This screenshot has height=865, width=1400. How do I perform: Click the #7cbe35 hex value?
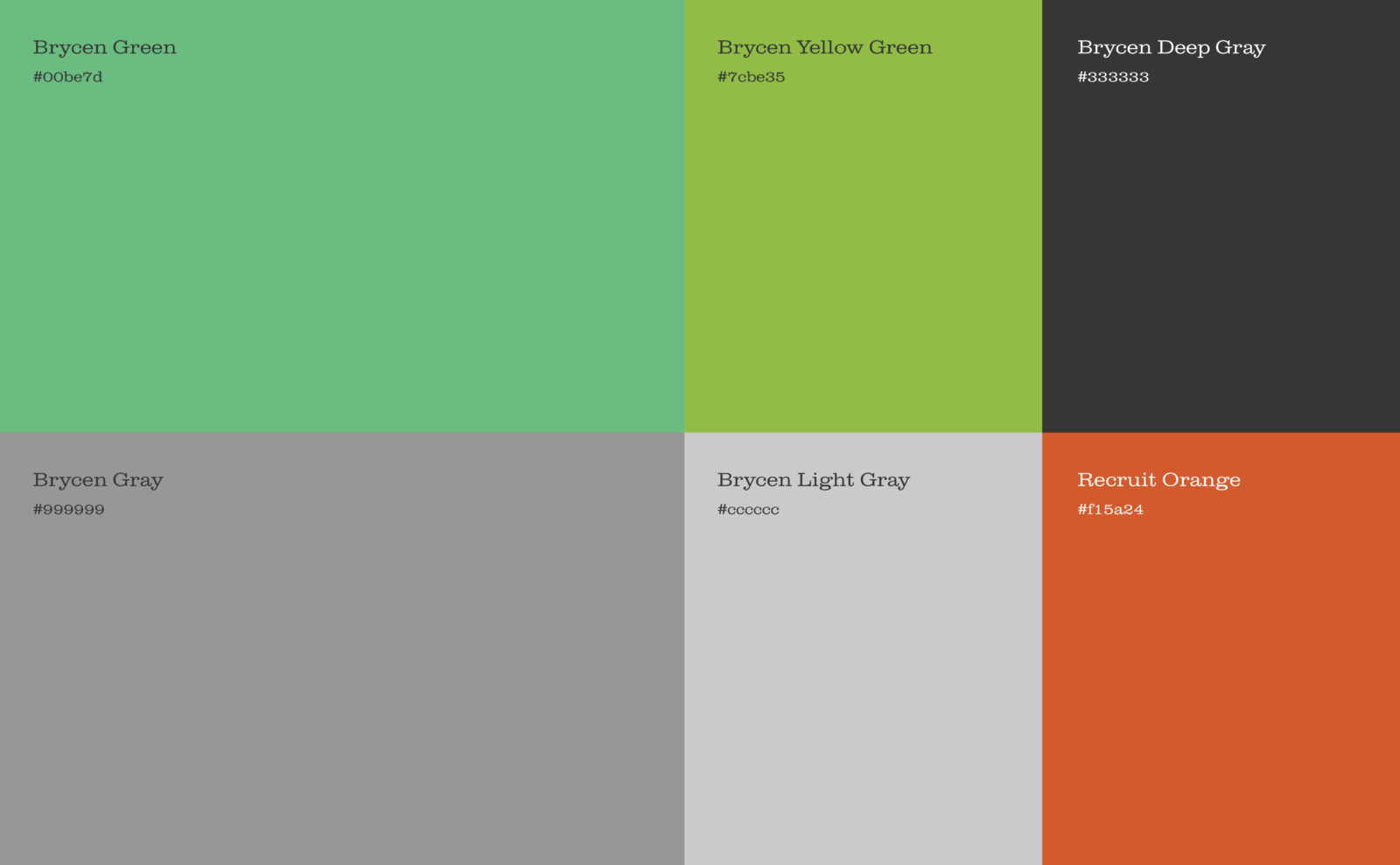coord(751,77)
